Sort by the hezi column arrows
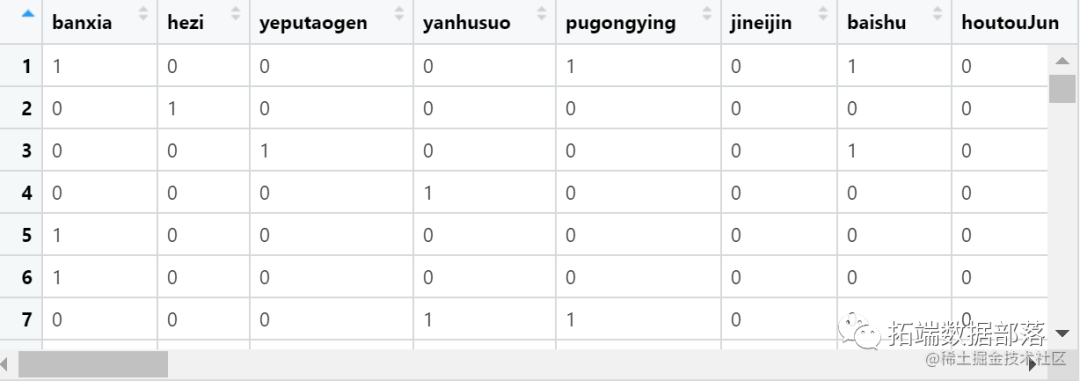1080x381 pixels. [x=236, y=13]
